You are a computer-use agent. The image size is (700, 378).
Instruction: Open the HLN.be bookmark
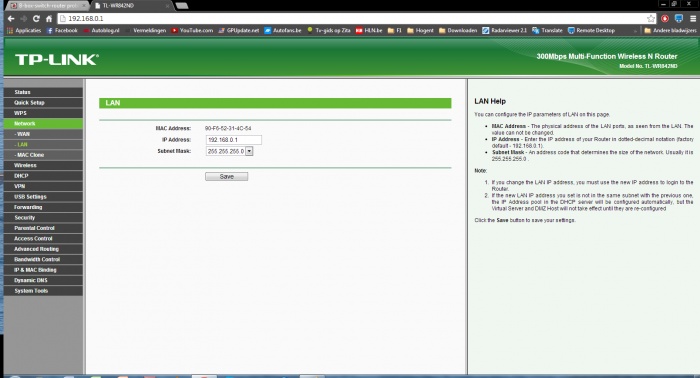pos(369,30)
